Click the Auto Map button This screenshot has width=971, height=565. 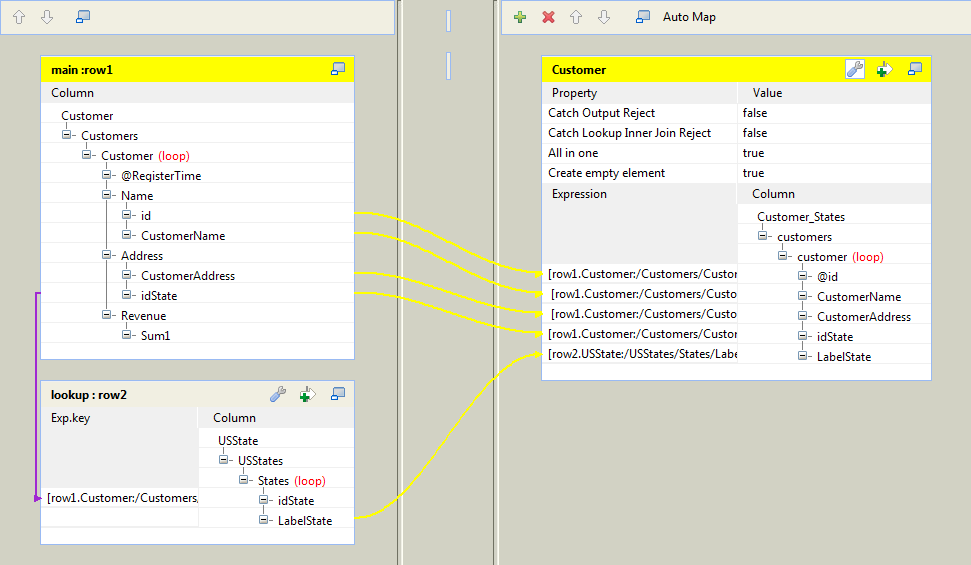[689, 17]
